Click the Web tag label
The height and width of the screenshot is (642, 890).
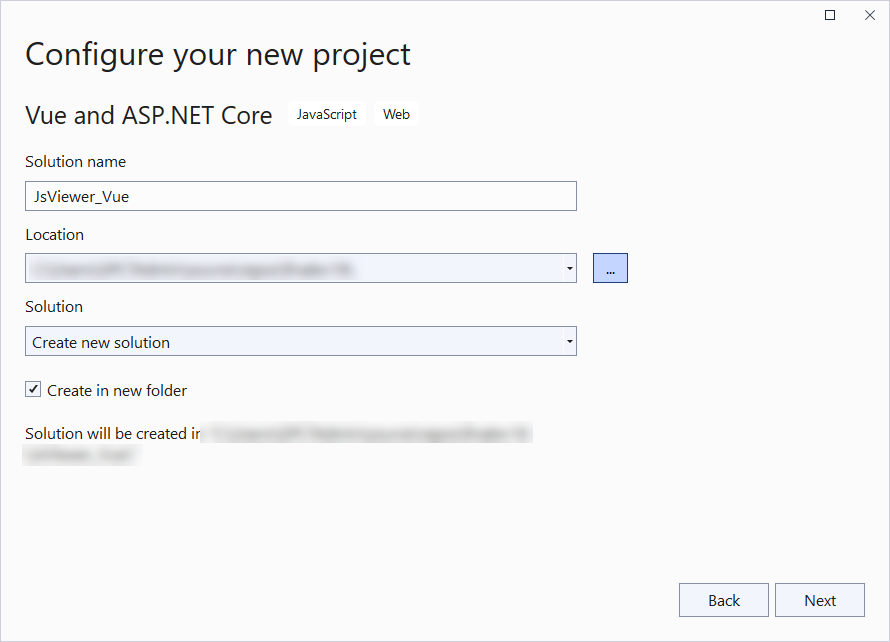point(396,114)
